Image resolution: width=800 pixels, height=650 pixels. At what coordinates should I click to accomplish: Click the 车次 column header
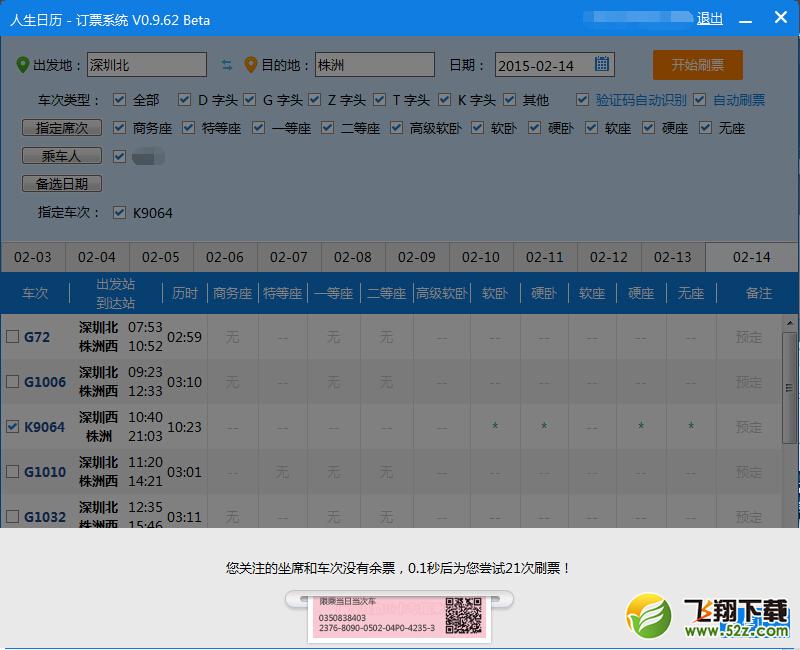click(35, 293)
